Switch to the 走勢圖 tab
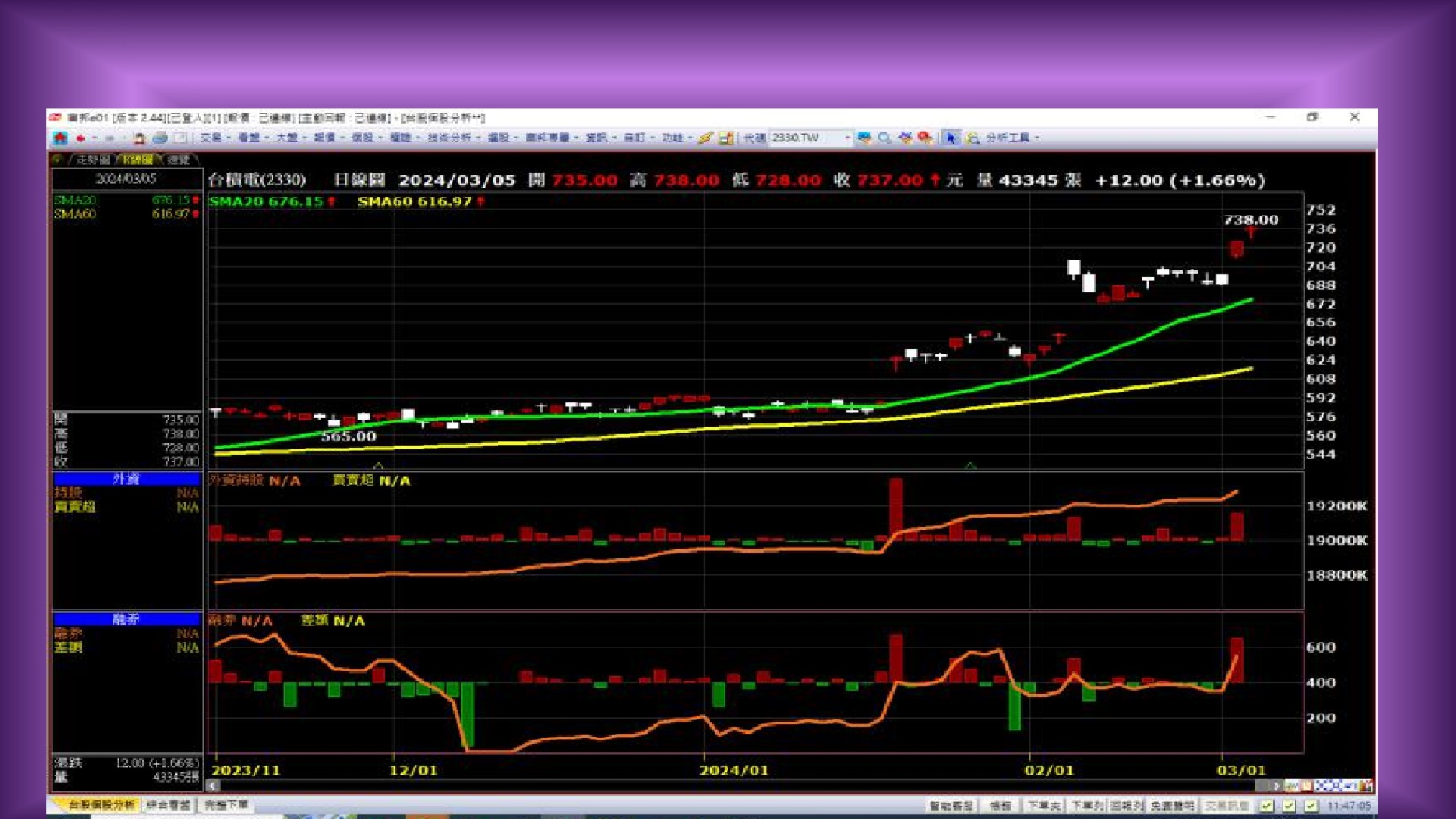The width and height of the screenshot is (1456, 819). tap(93, 159)
